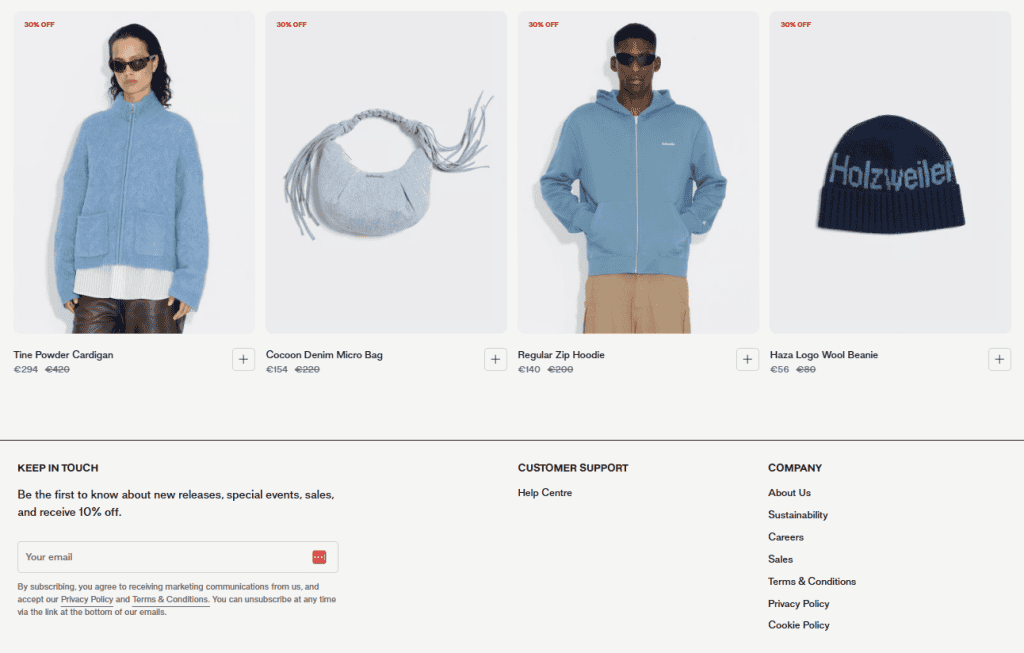Click plus icon beside Regular Zip Hoodie
Image resolution: width=1024 pixels, height=653 pixels.
[x=748, y=359]
